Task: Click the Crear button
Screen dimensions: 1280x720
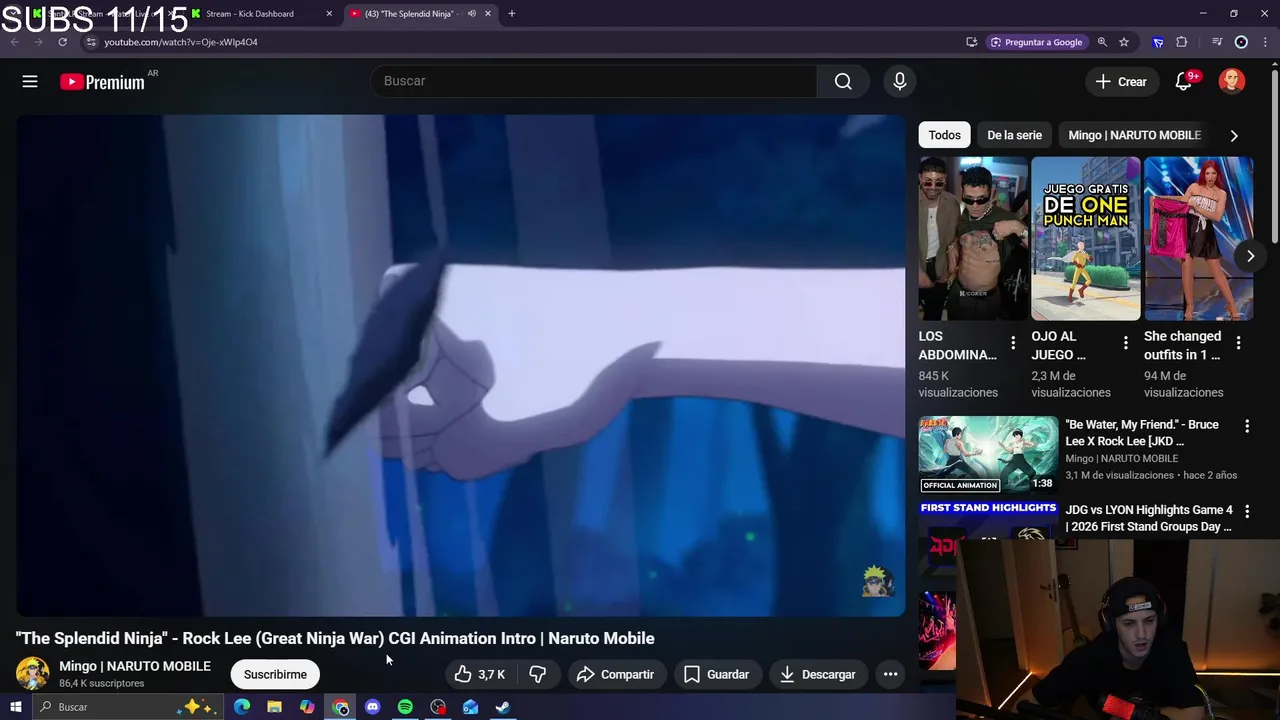Action: coord(1121,81)
